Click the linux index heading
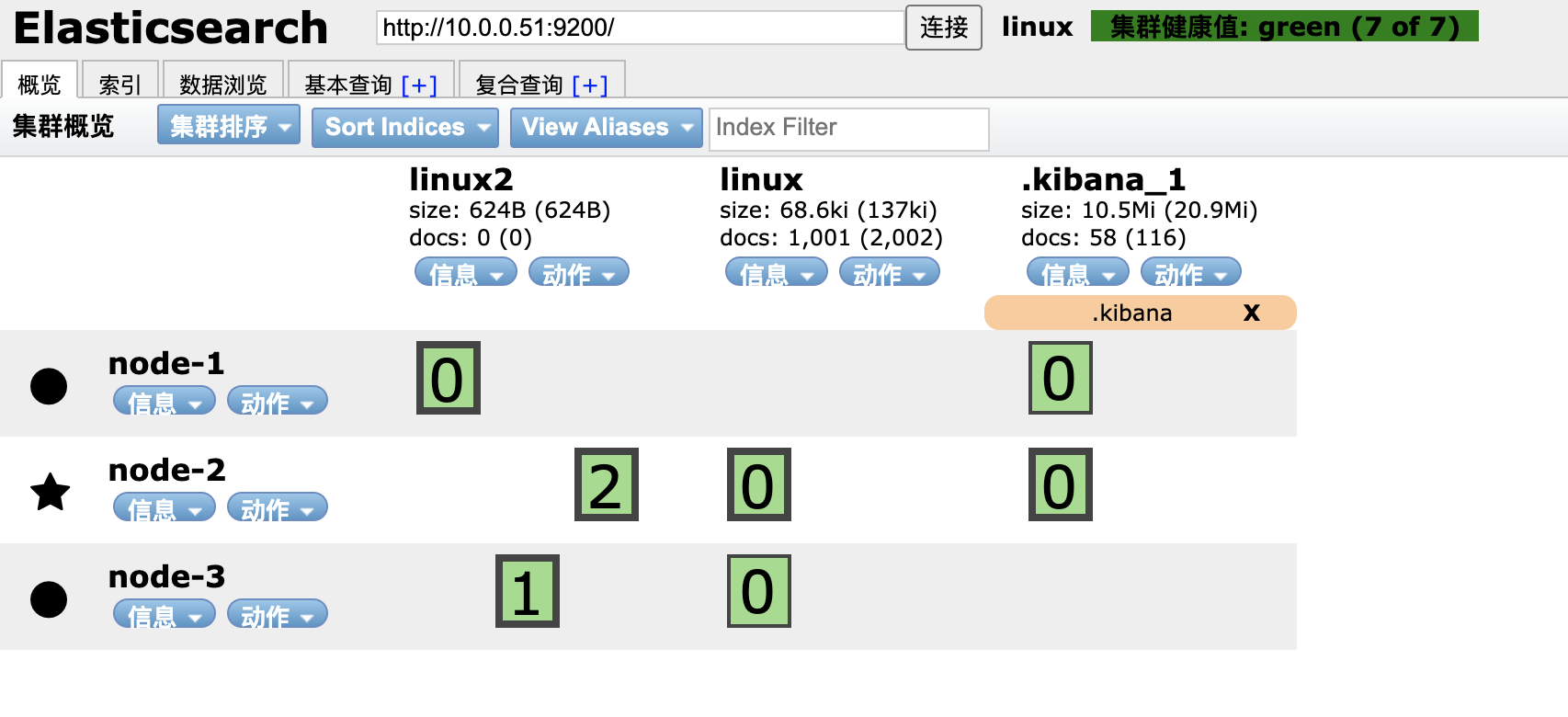1568x717 pixels. coord(761,178)
